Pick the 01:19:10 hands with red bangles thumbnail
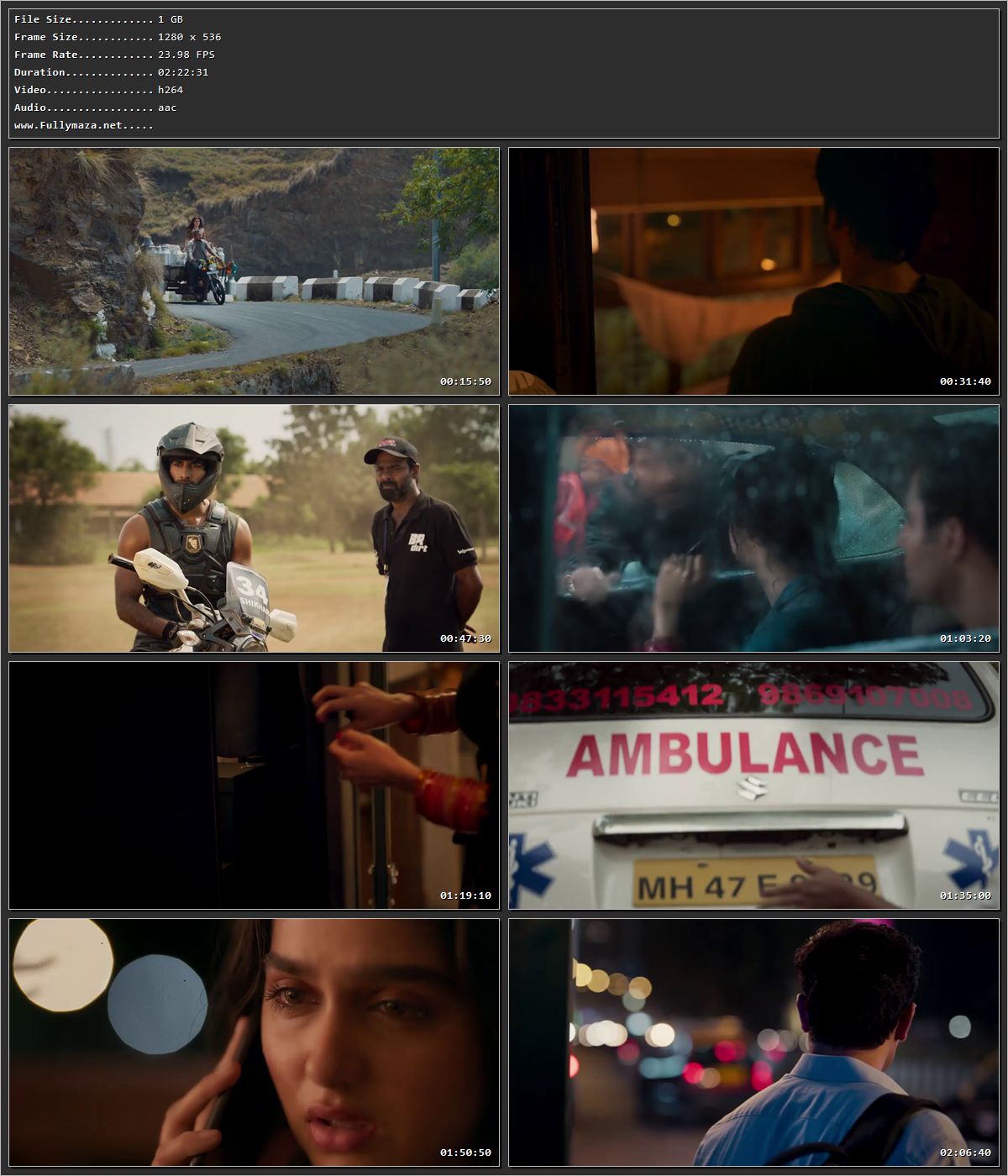This screenshot has height=1176, width=1008. pyautogui.click(x=254, y=785)
